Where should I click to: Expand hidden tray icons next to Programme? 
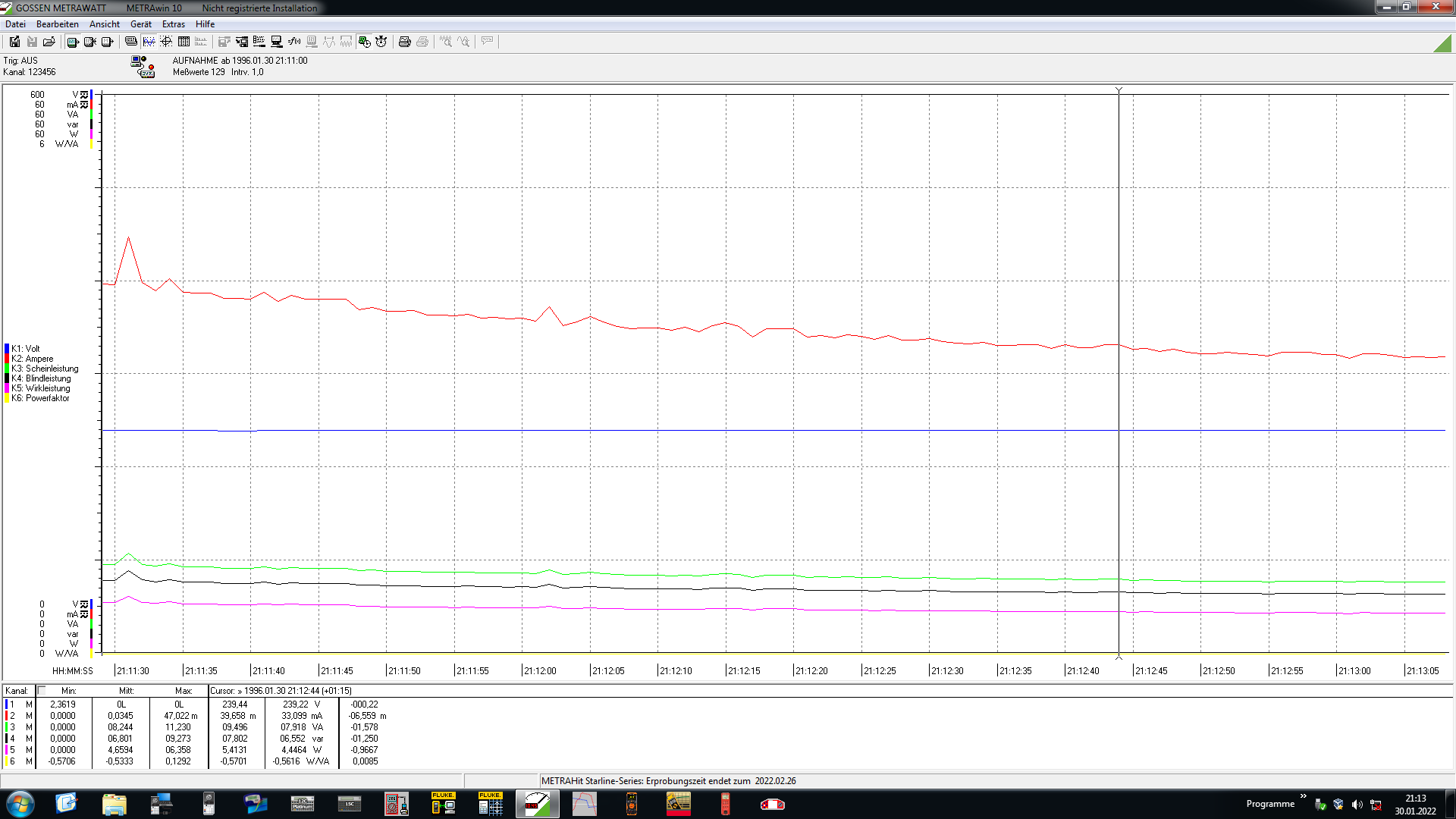point(1304,796)
